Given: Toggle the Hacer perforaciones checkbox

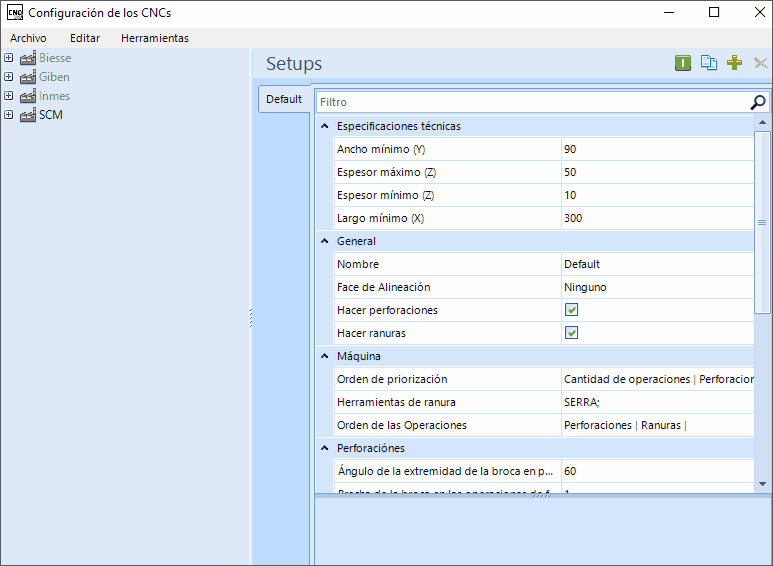Looking at the screenshot, I should [x=571, y=310].
